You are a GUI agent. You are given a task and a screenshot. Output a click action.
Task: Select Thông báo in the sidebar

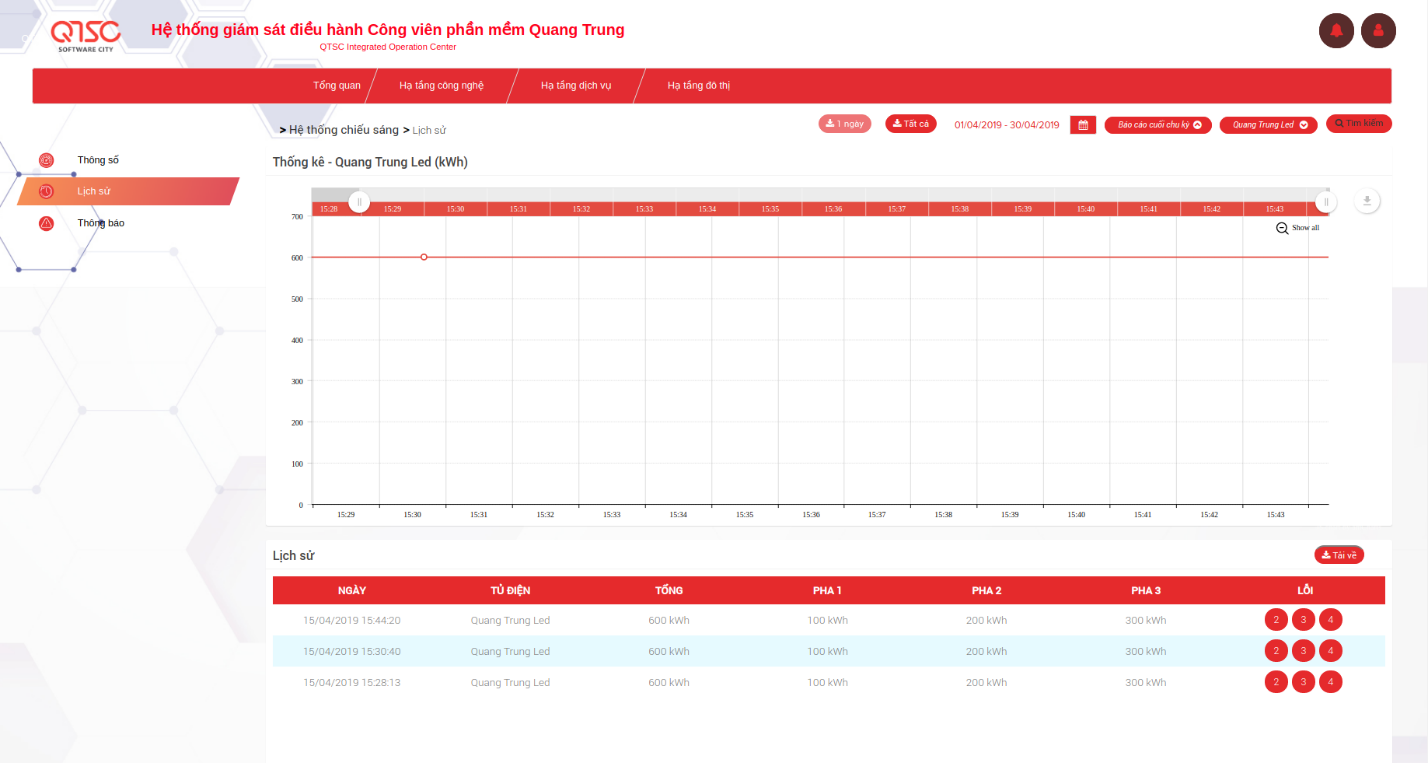coord(101,223)
